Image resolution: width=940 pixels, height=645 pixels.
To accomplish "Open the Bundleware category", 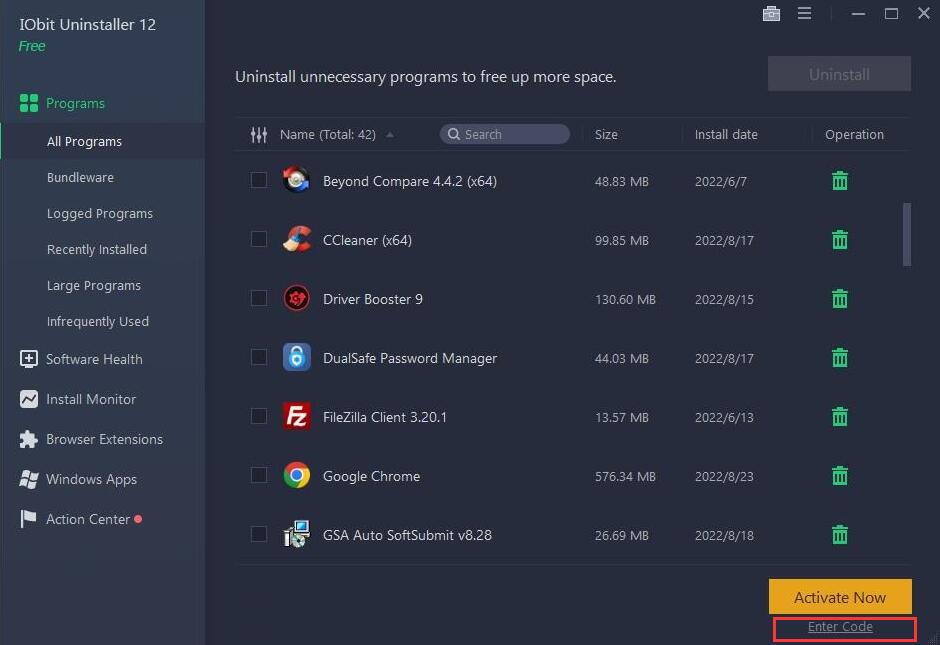I will [80, 177].
